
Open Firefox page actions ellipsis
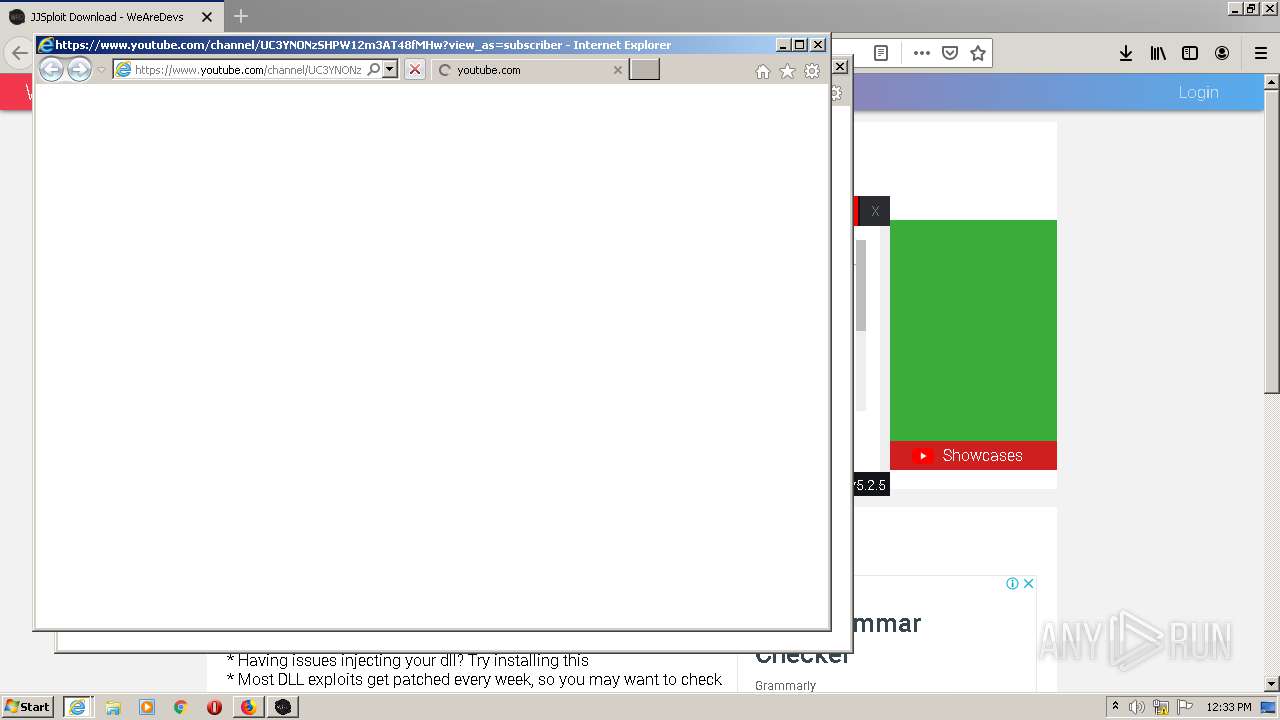click(922, 53)
